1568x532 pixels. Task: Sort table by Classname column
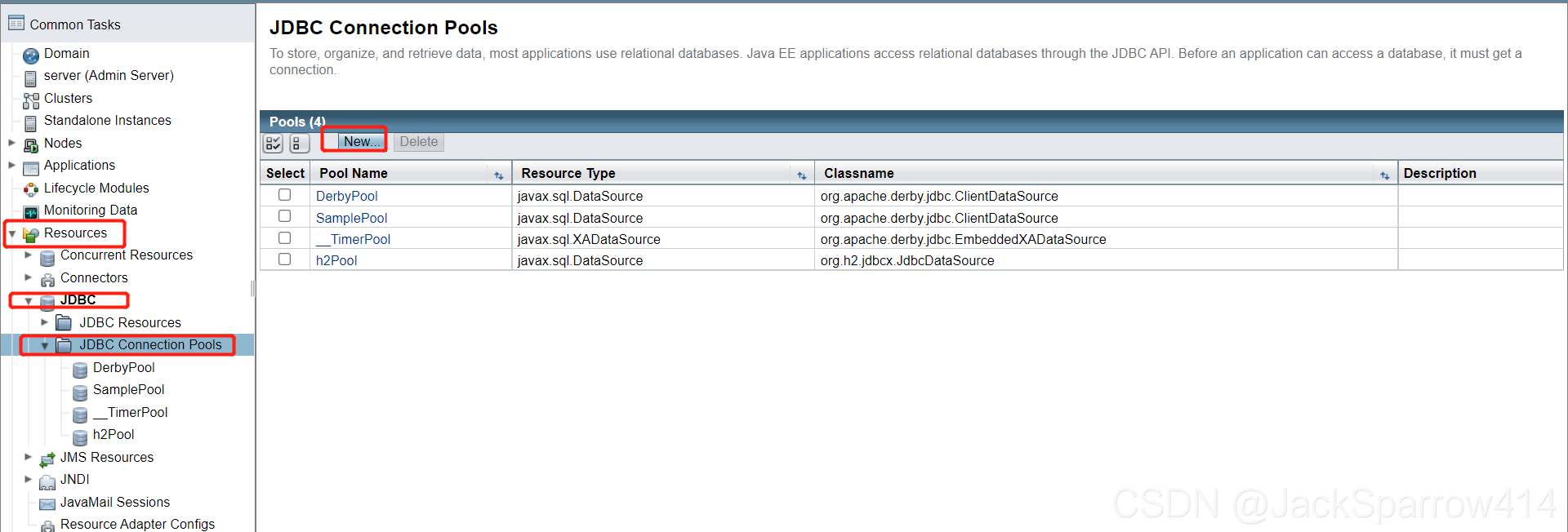tap(1384, 175)
